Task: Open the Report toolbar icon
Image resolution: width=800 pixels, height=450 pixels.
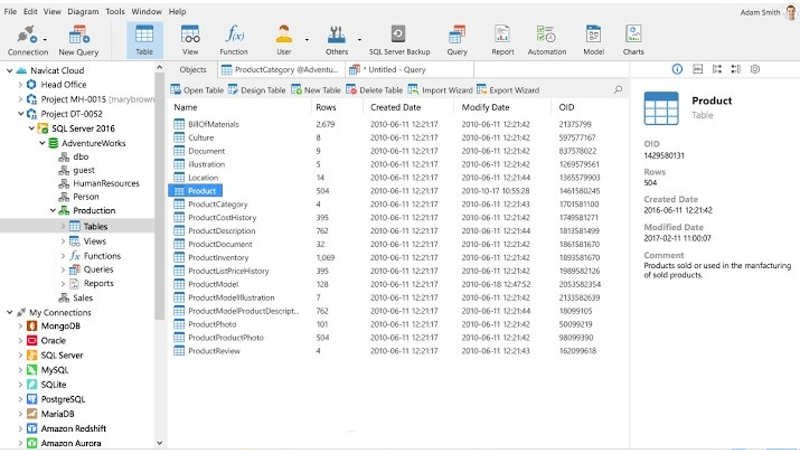Action: coord(503,40)
